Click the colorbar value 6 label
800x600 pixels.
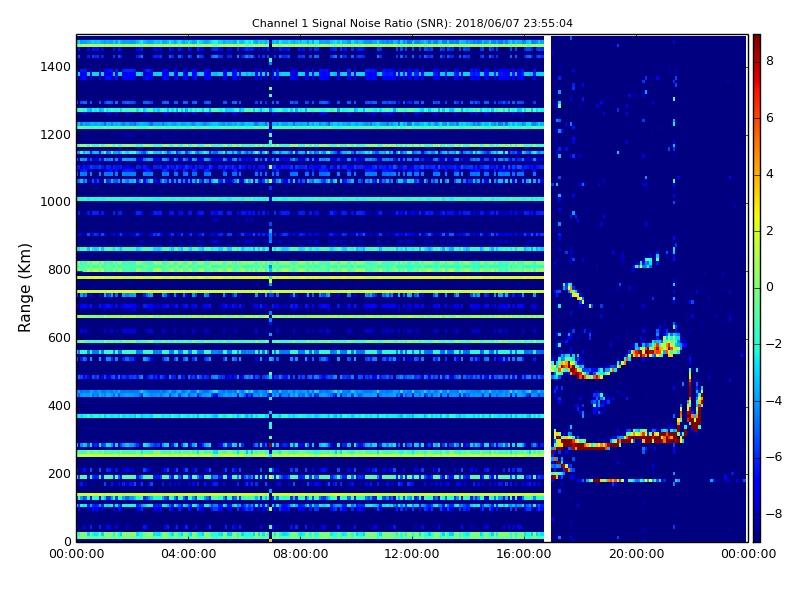point(770,118)
